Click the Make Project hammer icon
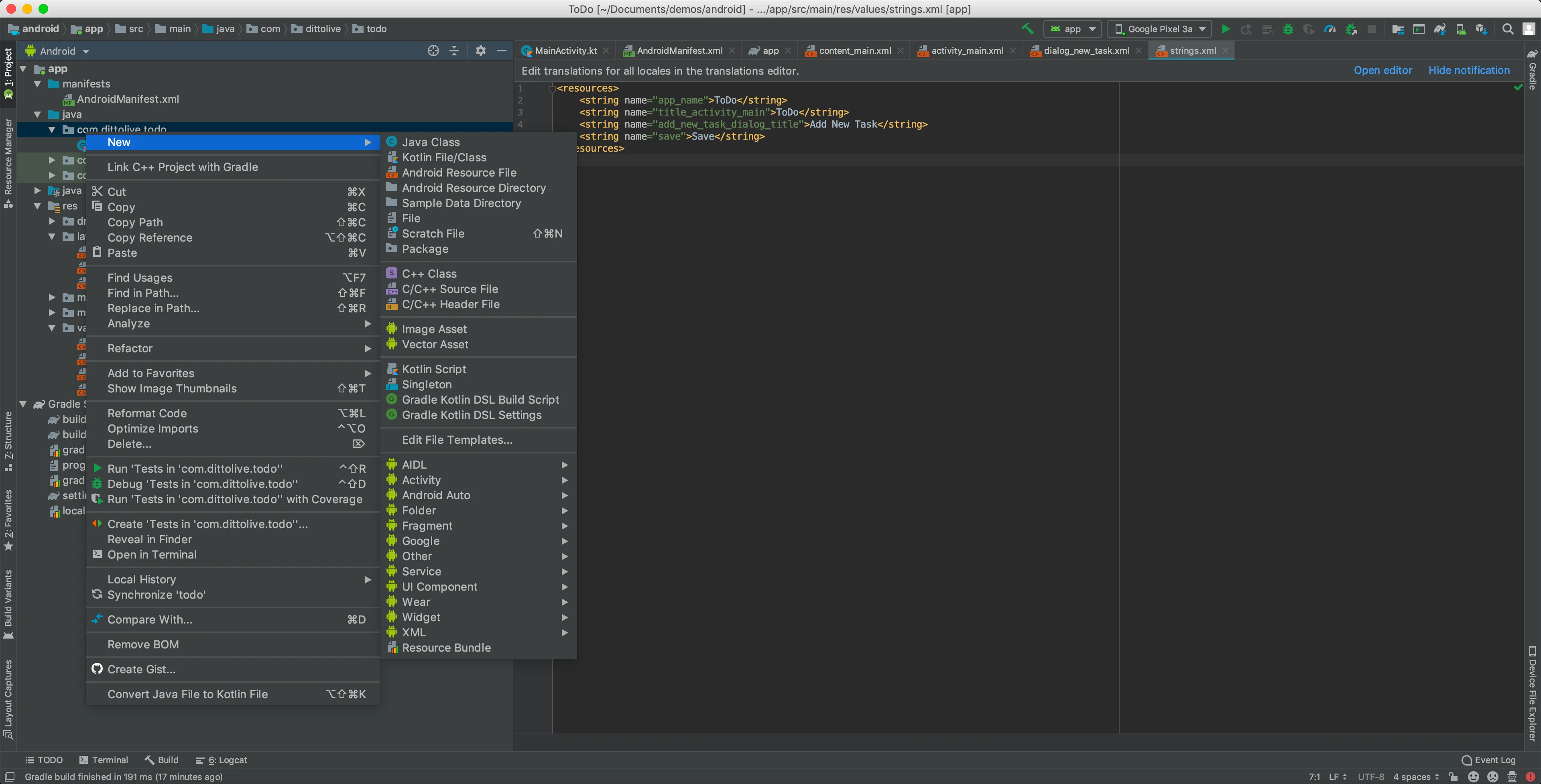The image size is (1541, 784). (1027, 29)
